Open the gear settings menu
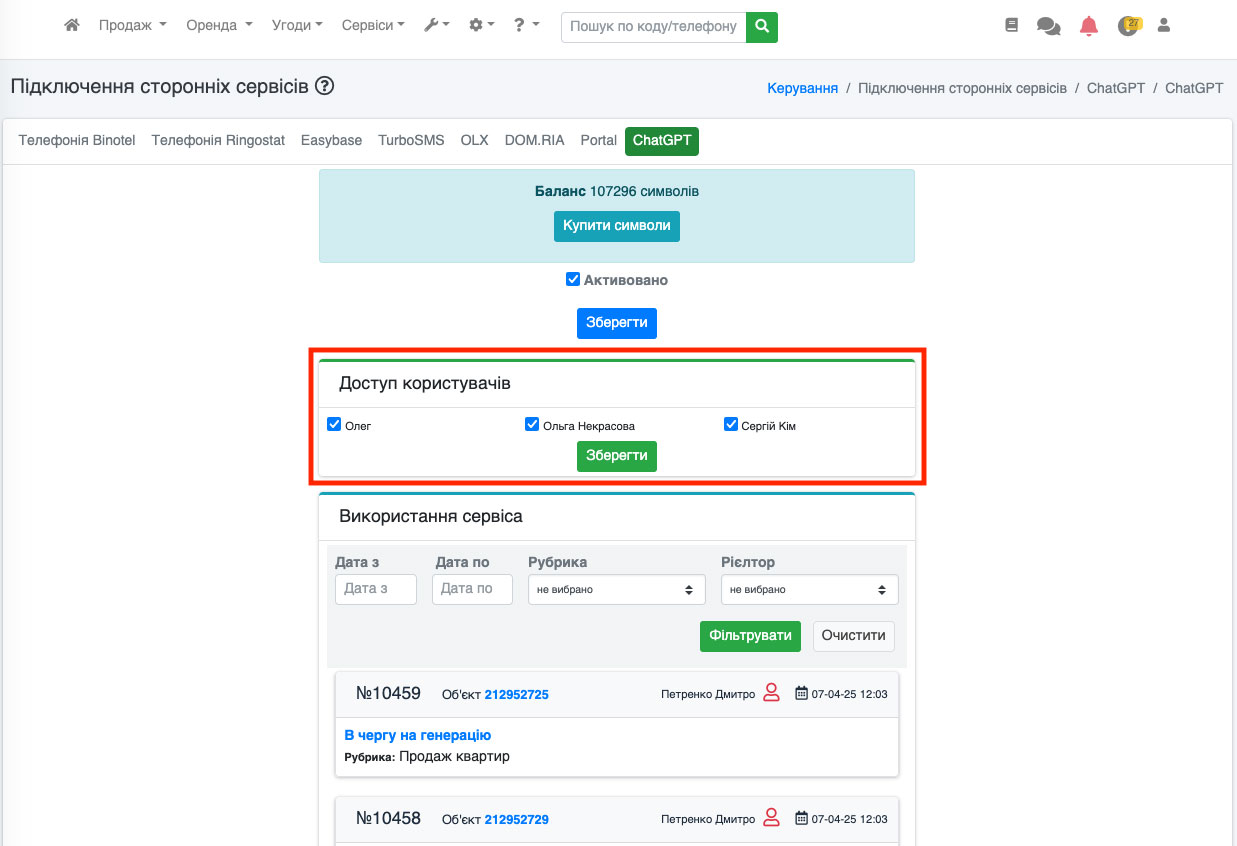This screenshot has width=1237, height=846. (x=481, y=26)
